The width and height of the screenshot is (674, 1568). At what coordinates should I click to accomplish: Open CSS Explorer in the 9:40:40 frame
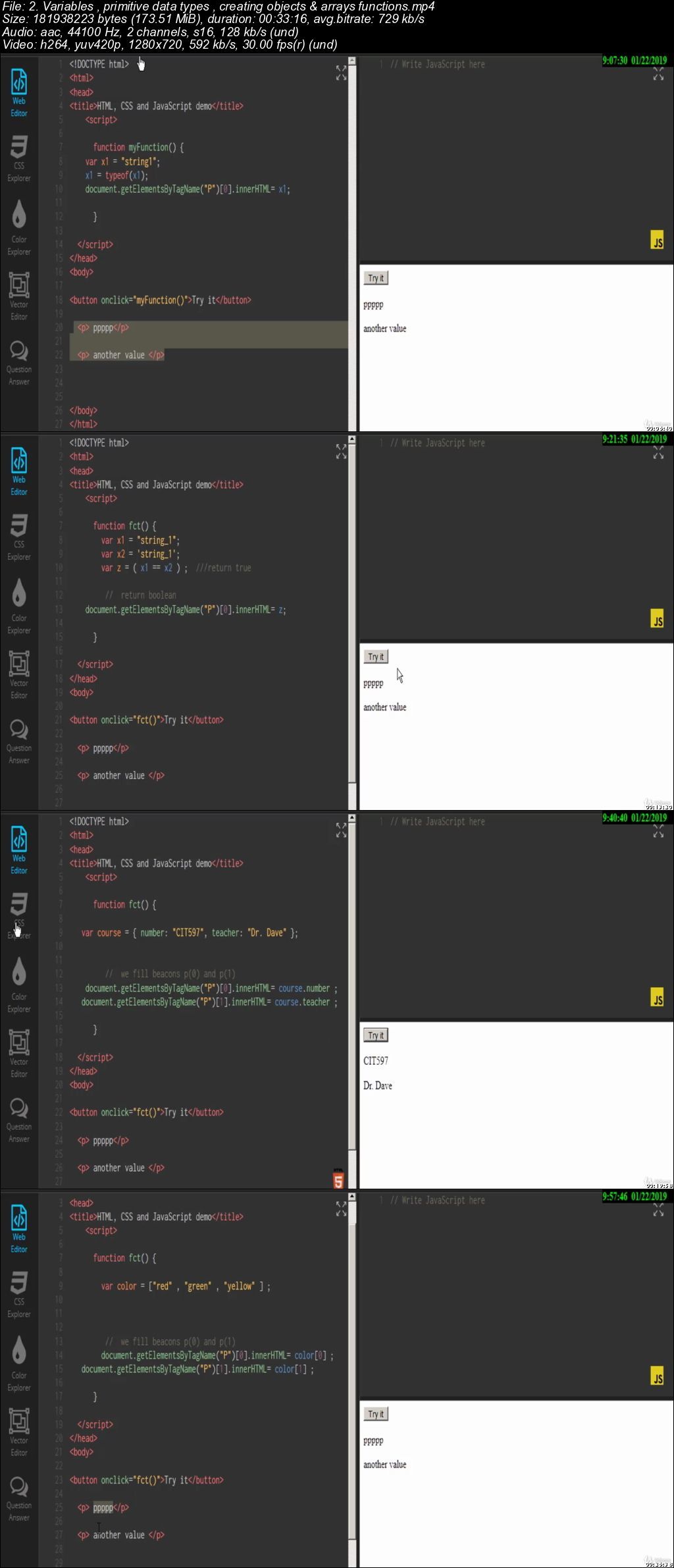pos(19,915)
